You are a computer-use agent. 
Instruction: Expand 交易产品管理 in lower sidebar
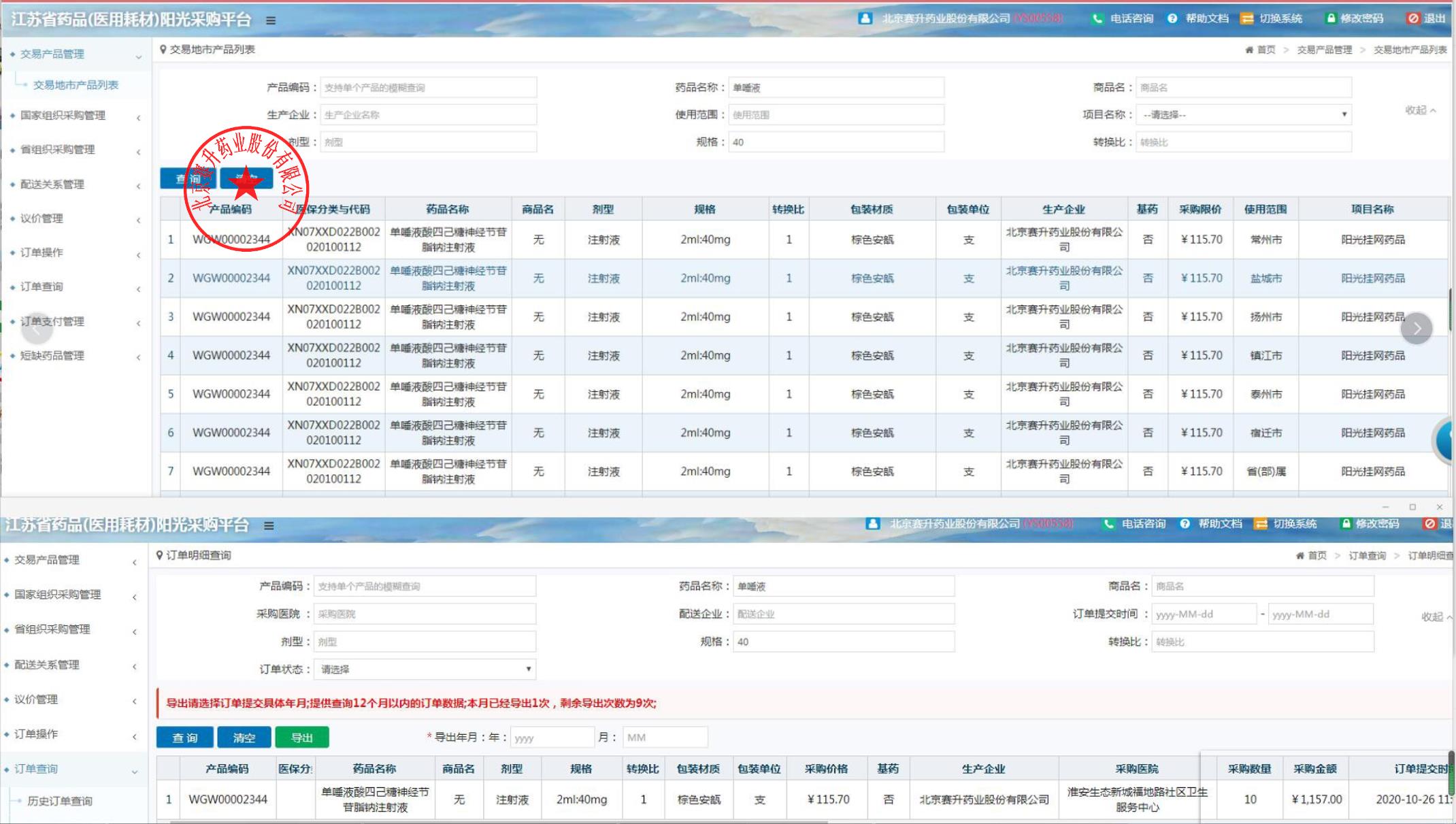pos(73,560)
